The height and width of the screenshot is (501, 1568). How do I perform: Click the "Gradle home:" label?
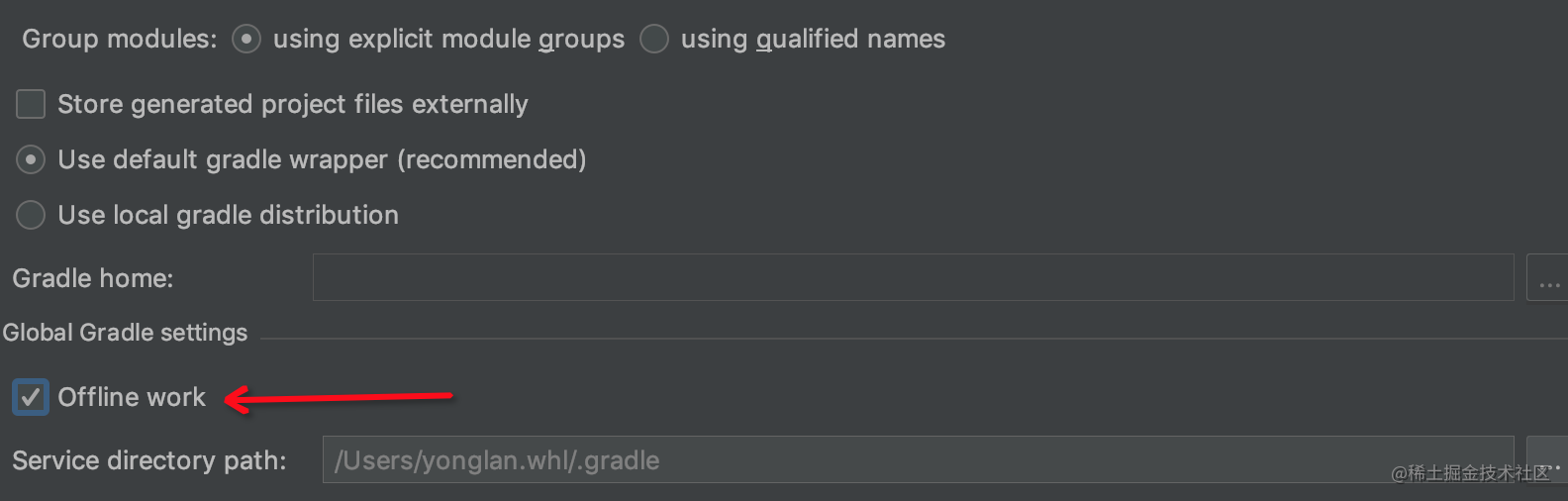pos(92,278)
